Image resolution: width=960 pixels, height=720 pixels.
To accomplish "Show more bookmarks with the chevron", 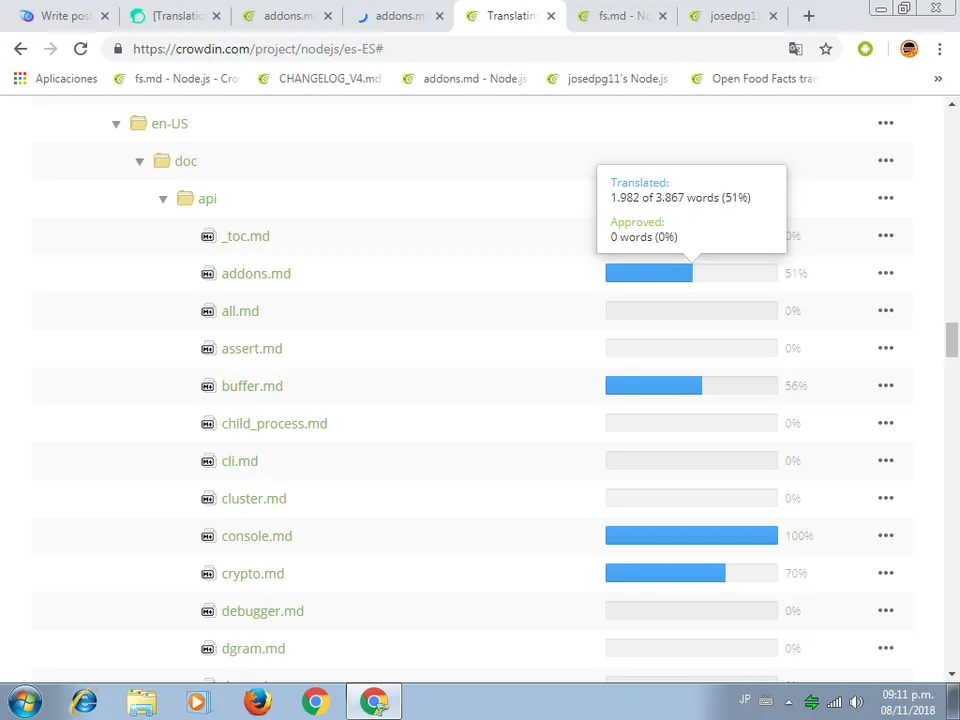I will point(938,78).
